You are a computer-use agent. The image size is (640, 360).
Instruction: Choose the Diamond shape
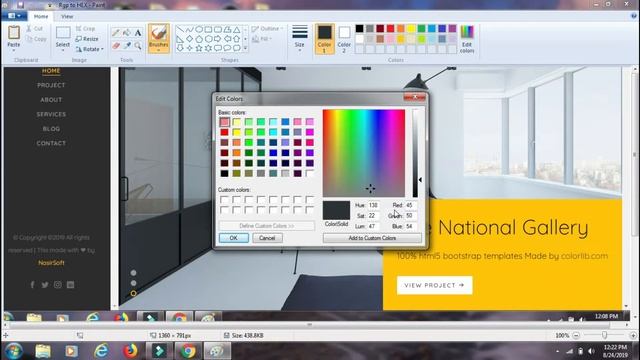pyautogui.click(x=189, y=39)
